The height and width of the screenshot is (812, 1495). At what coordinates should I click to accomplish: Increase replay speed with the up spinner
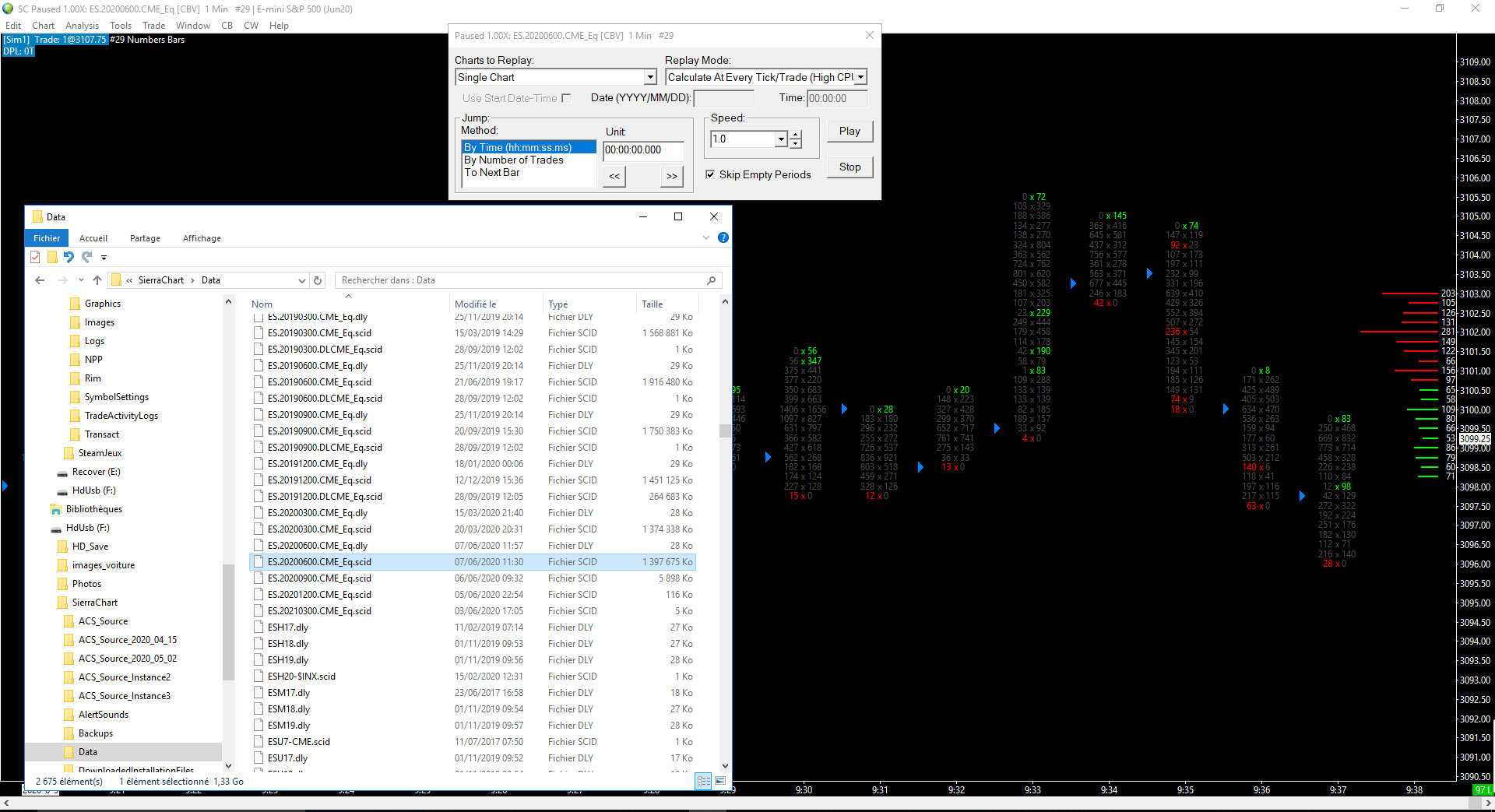795,135
